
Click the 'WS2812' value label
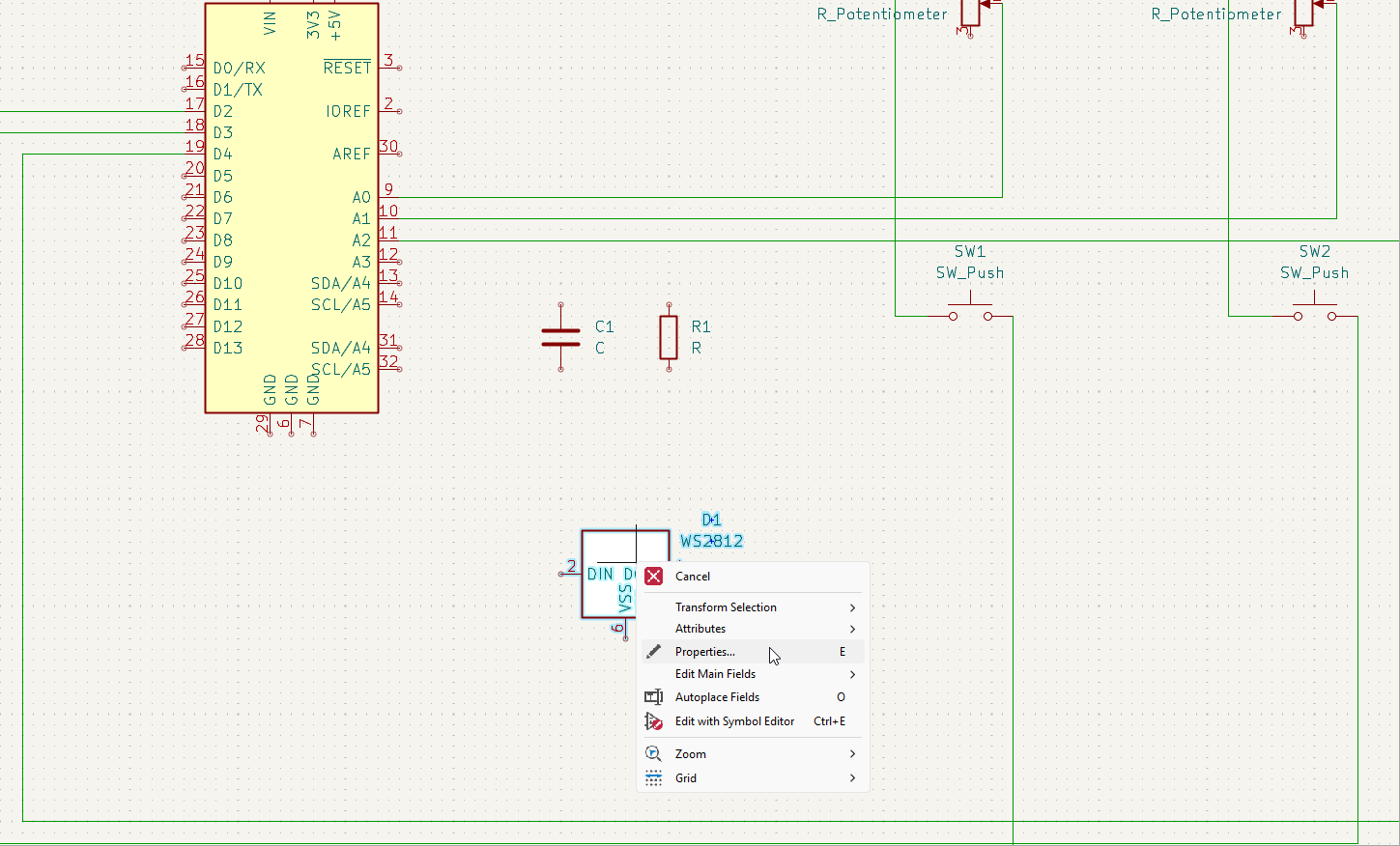point(712,541)
